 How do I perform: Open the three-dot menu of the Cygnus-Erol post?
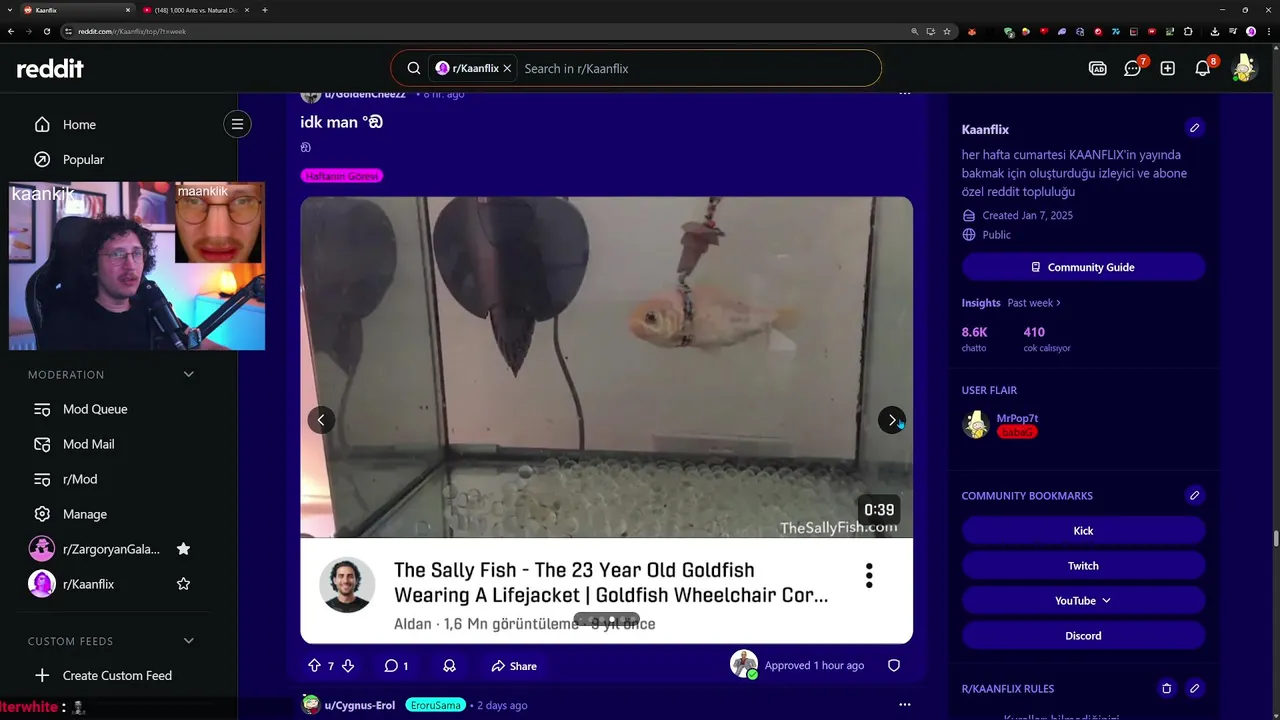[x=905, y=704]
